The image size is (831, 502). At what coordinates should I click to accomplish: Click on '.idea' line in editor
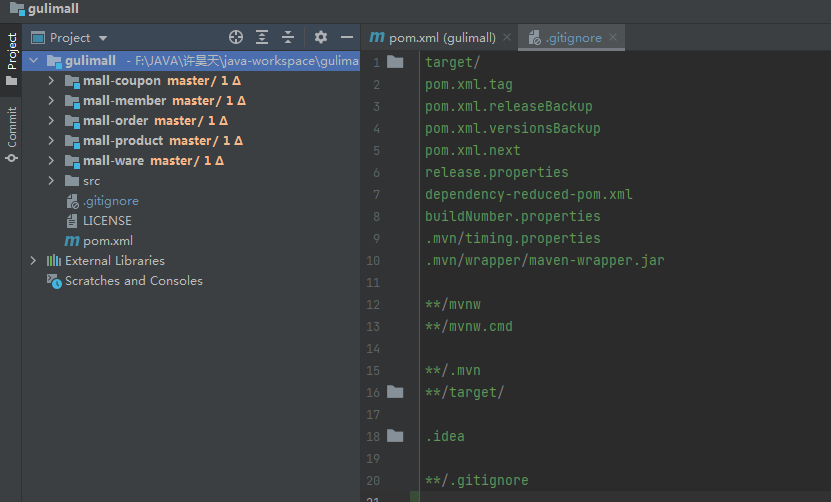tap(445, 437)
